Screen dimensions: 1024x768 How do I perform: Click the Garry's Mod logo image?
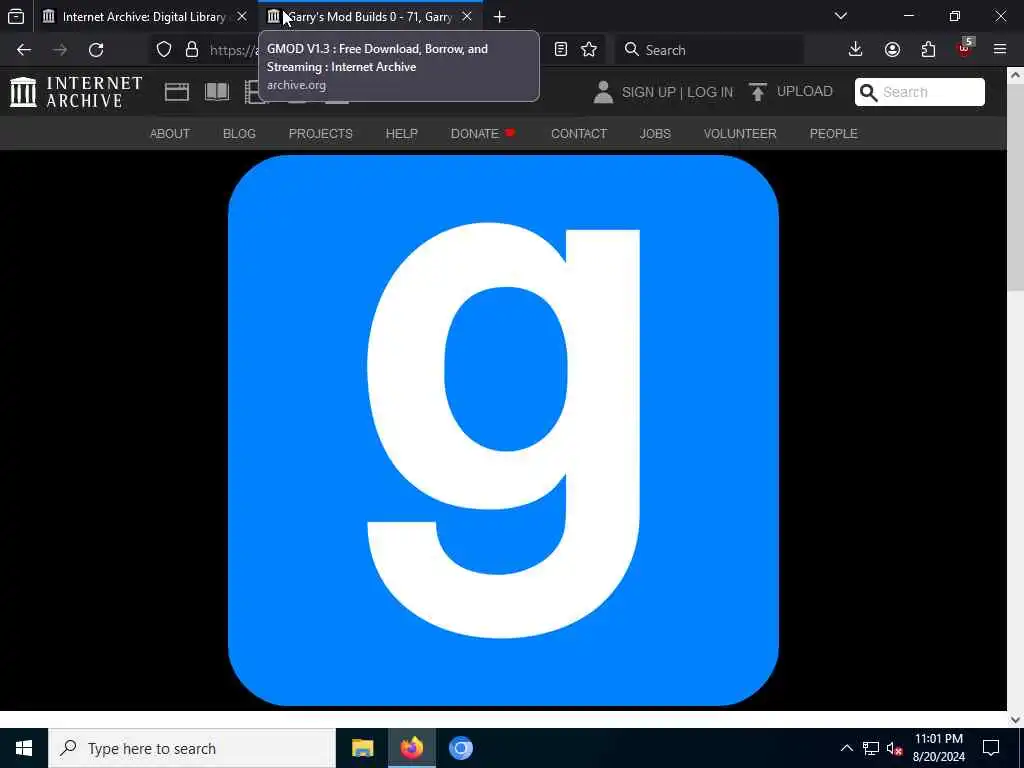503,430
